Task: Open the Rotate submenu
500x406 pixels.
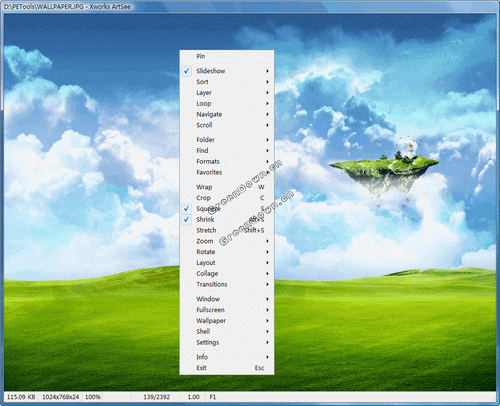Action: [x=227, y=252]
